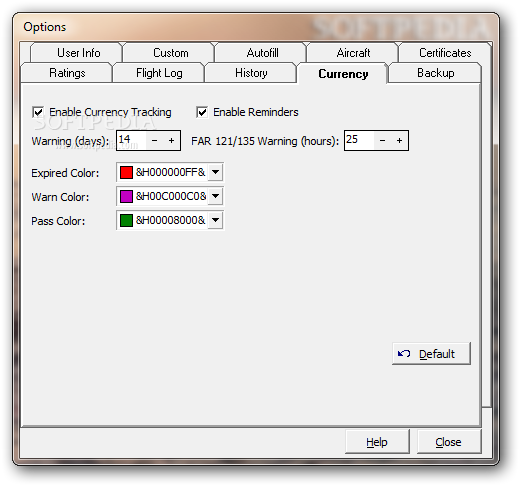Increase Warning days with plus button
The height and width of the screenshot is (486, 520).
tap(171, 141)
